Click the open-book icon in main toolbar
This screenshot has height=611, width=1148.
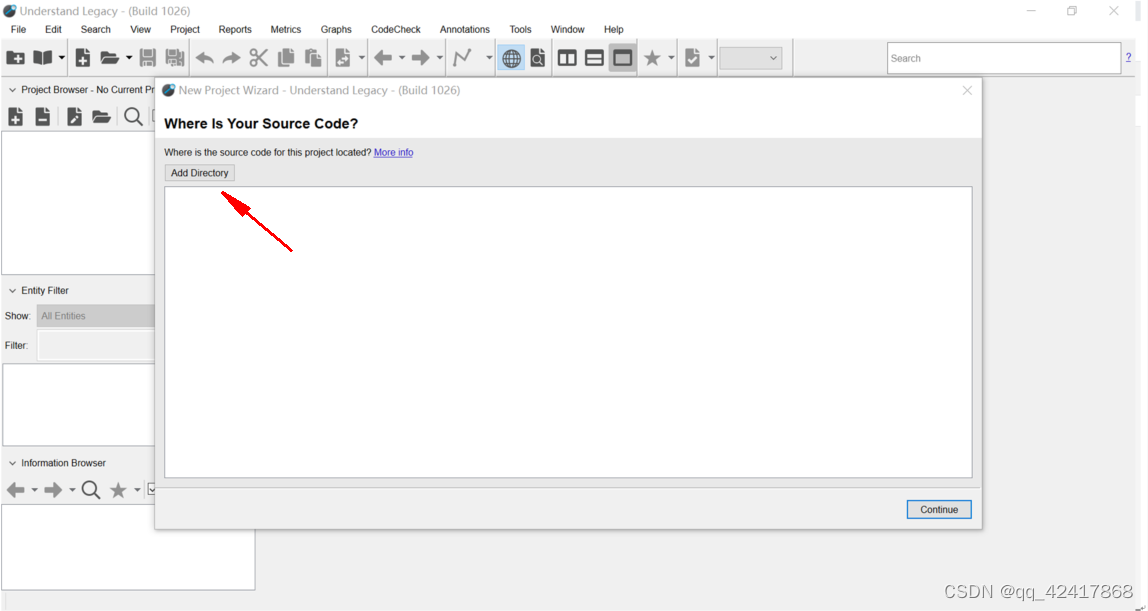43,58
